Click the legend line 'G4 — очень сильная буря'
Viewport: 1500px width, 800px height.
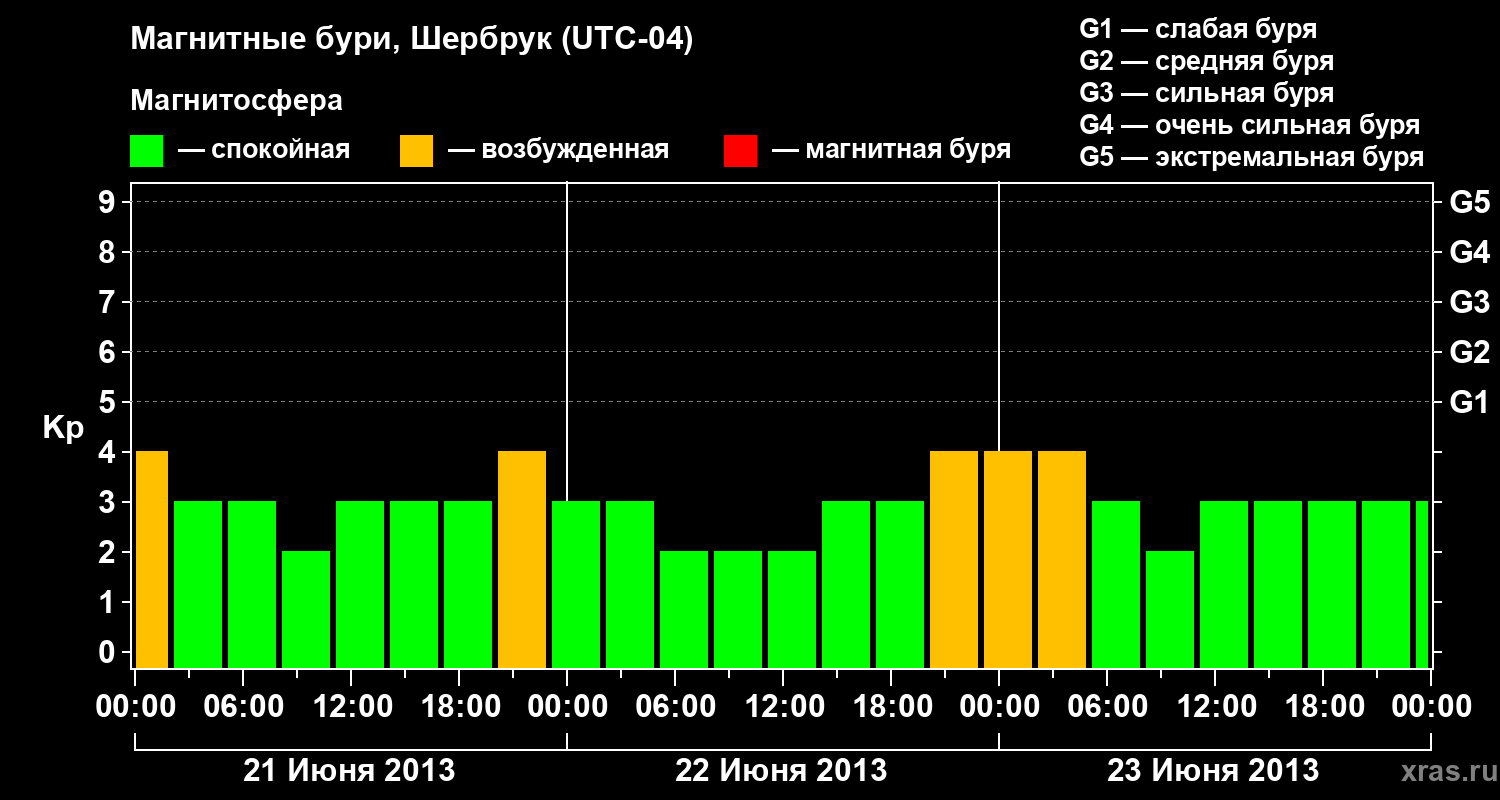point(1250,125)
